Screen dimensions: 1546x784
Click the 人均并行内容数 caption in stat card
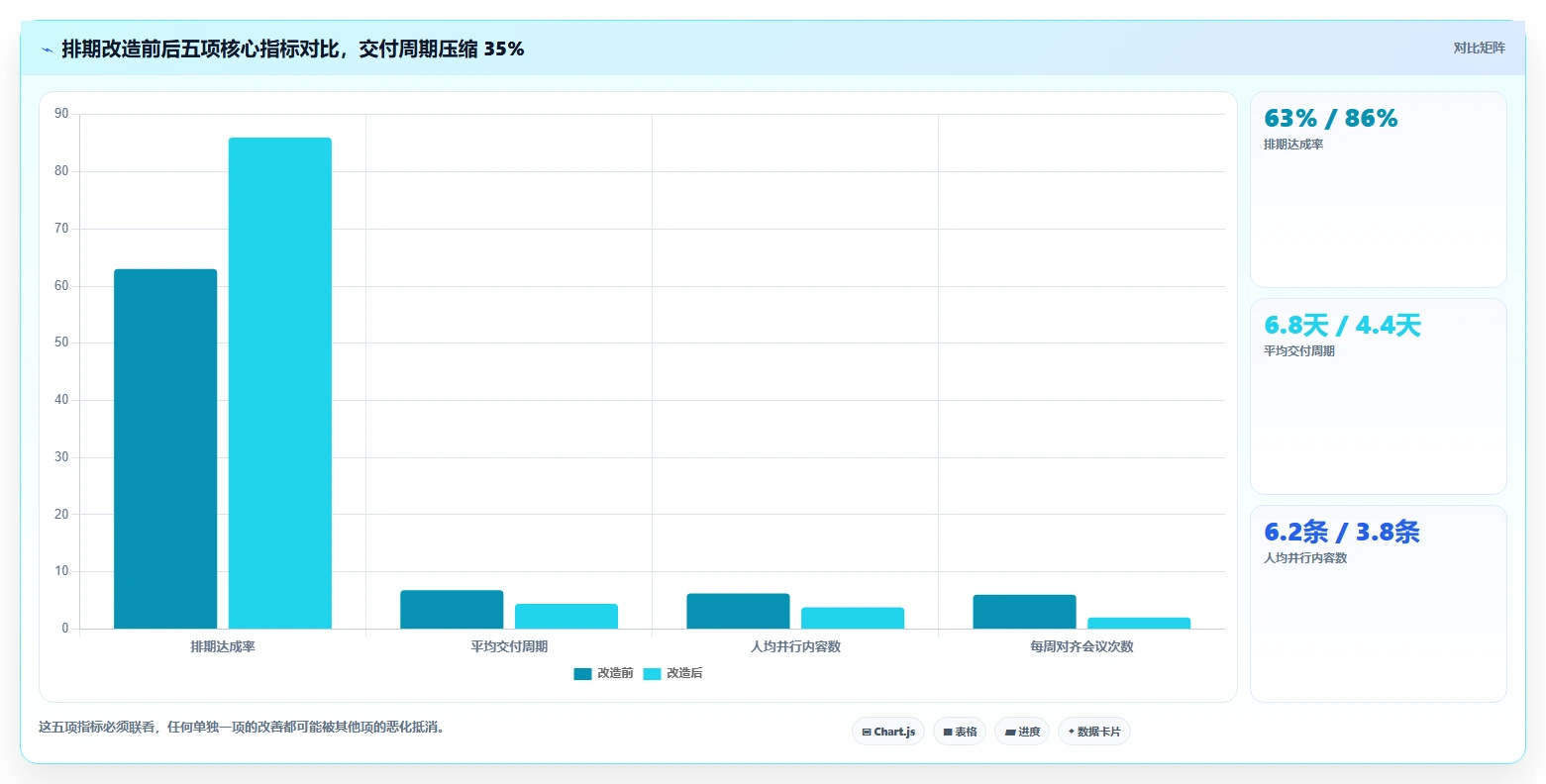[1305, 558]
